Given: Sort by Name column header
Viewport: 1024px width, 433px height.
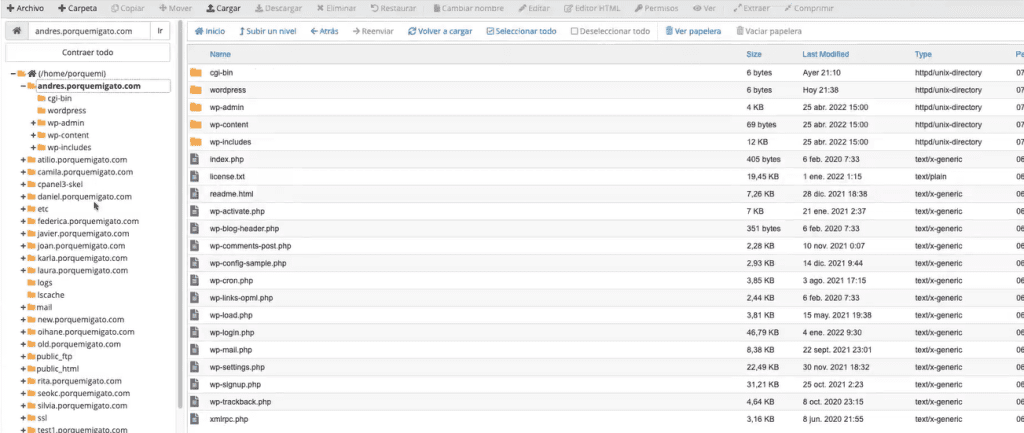Looking at the screenshot, I should tap(220, 54).
